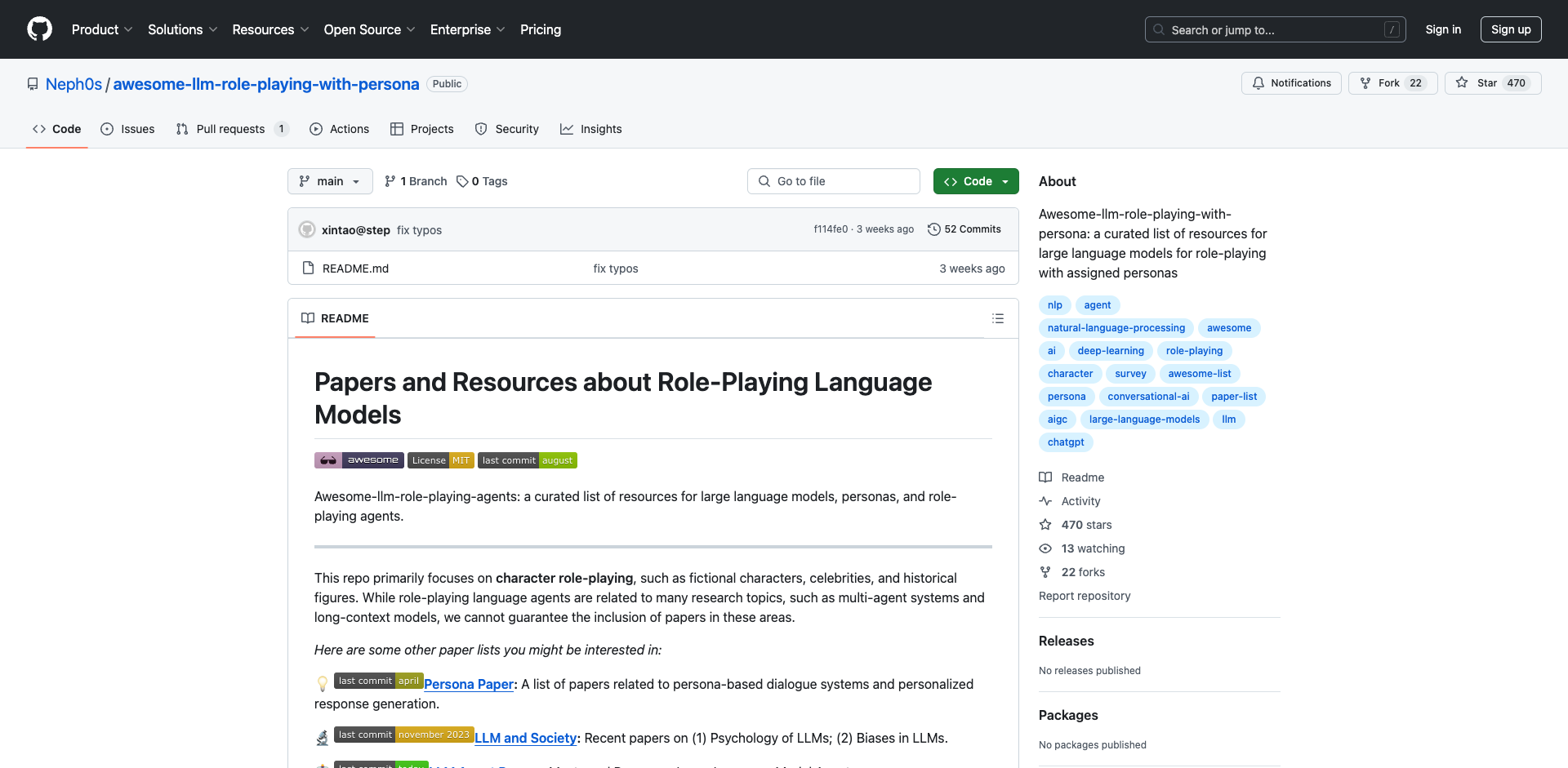Click the License MIT badge
This screenshot has width=1568, height=768.
440,460
